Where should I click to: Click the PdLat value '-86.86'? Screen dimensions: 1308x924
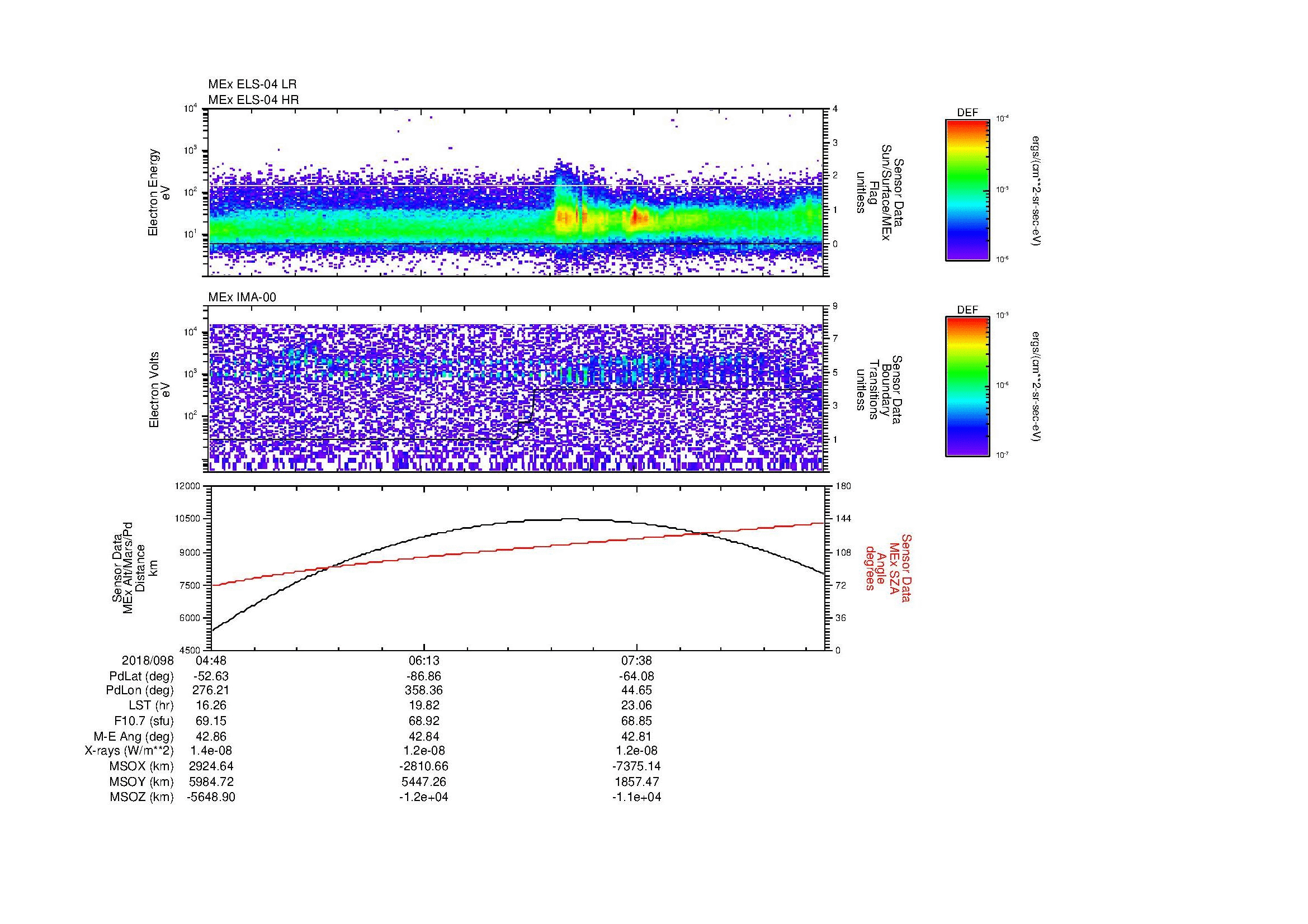point(424,676)
